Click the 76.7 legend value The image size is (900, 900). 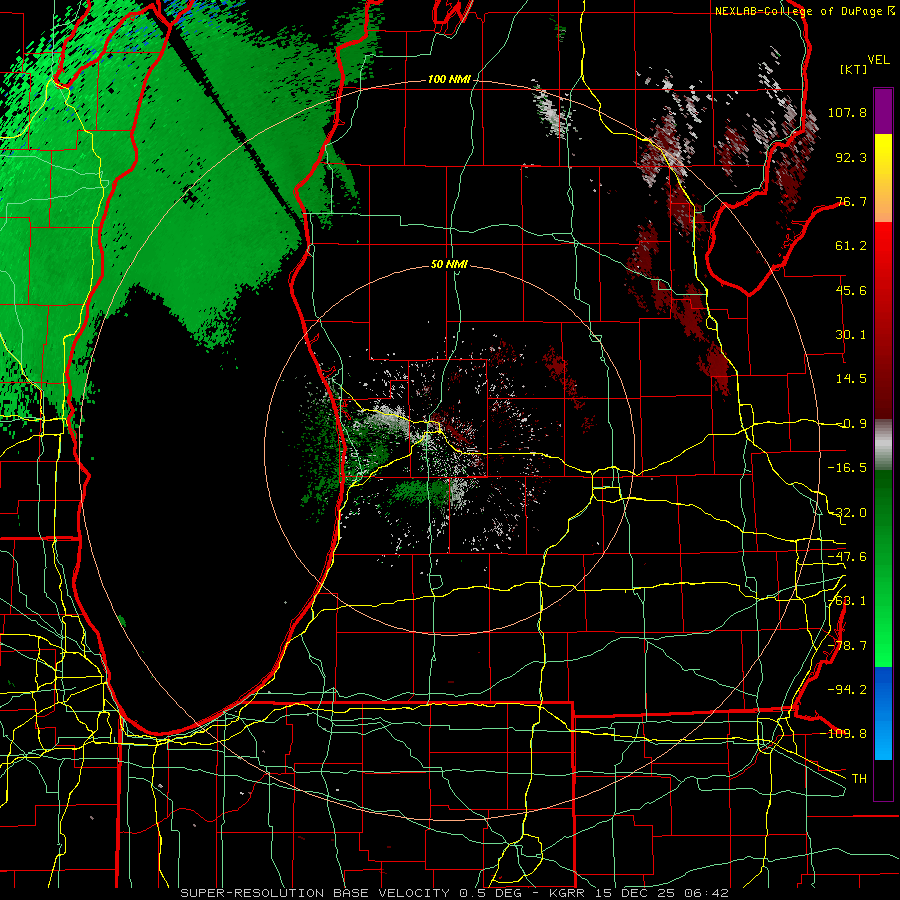point(851,201)
